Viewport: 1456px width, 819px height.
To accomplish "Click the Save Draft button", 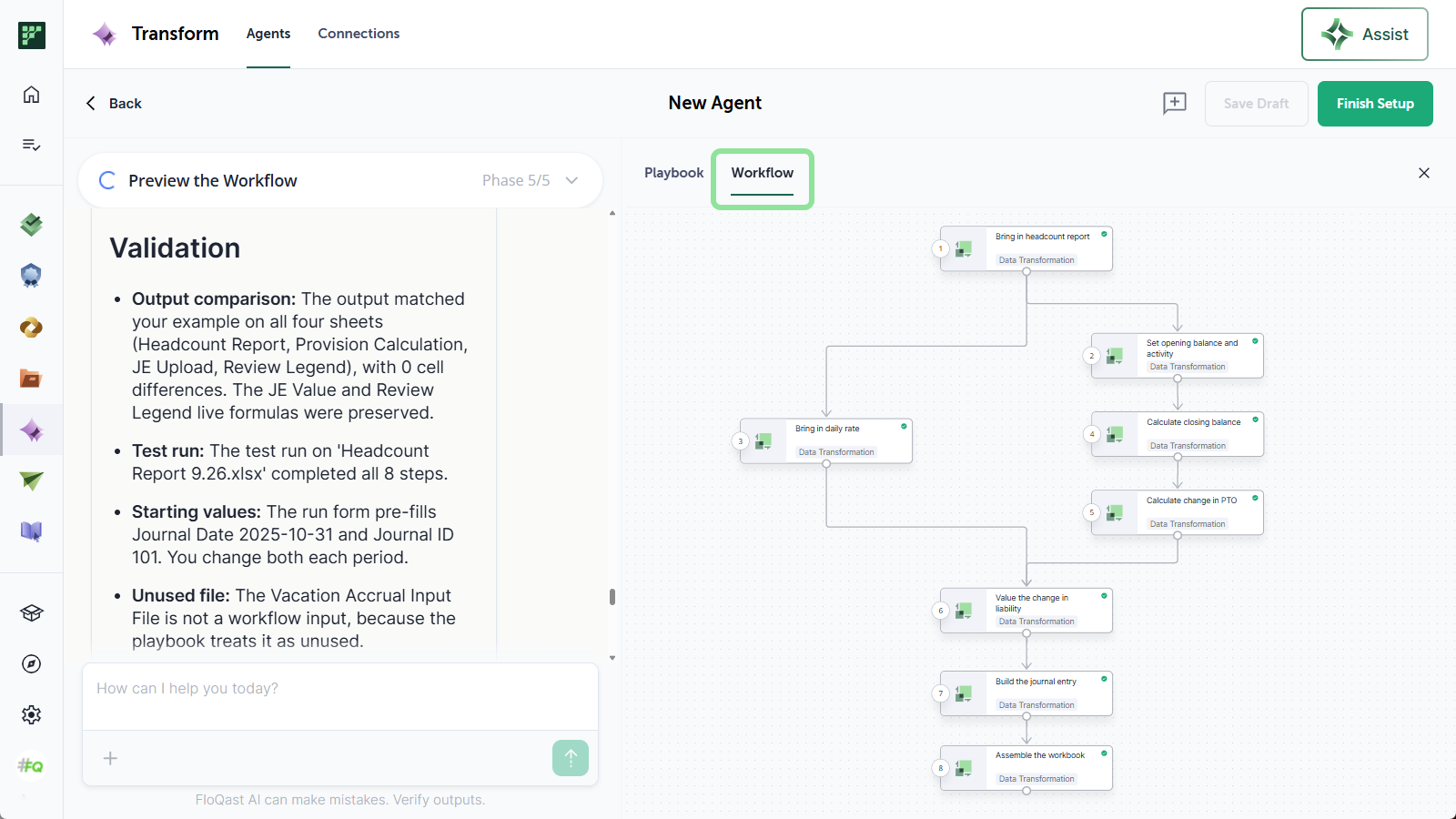I will 1257,104.
